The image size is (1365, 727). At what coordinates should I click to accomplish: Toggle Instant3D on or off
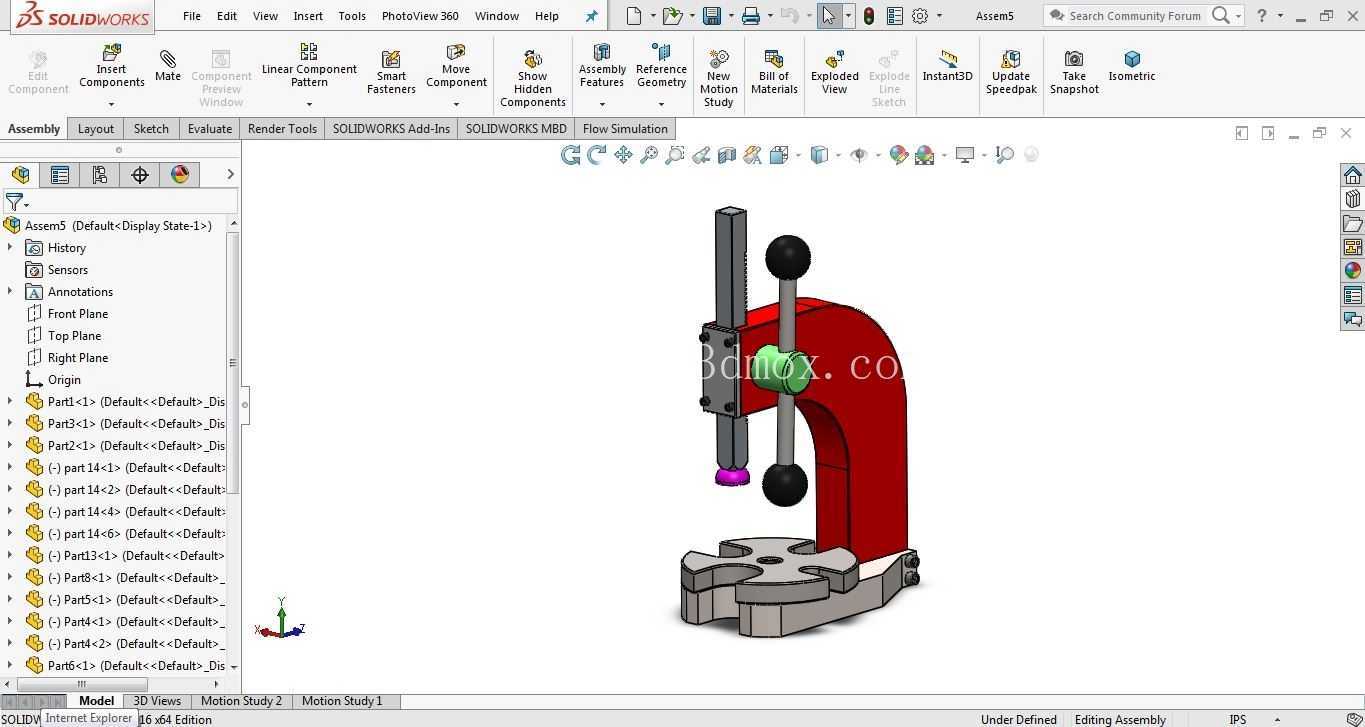pyautogui.click(x=947, y=66)
